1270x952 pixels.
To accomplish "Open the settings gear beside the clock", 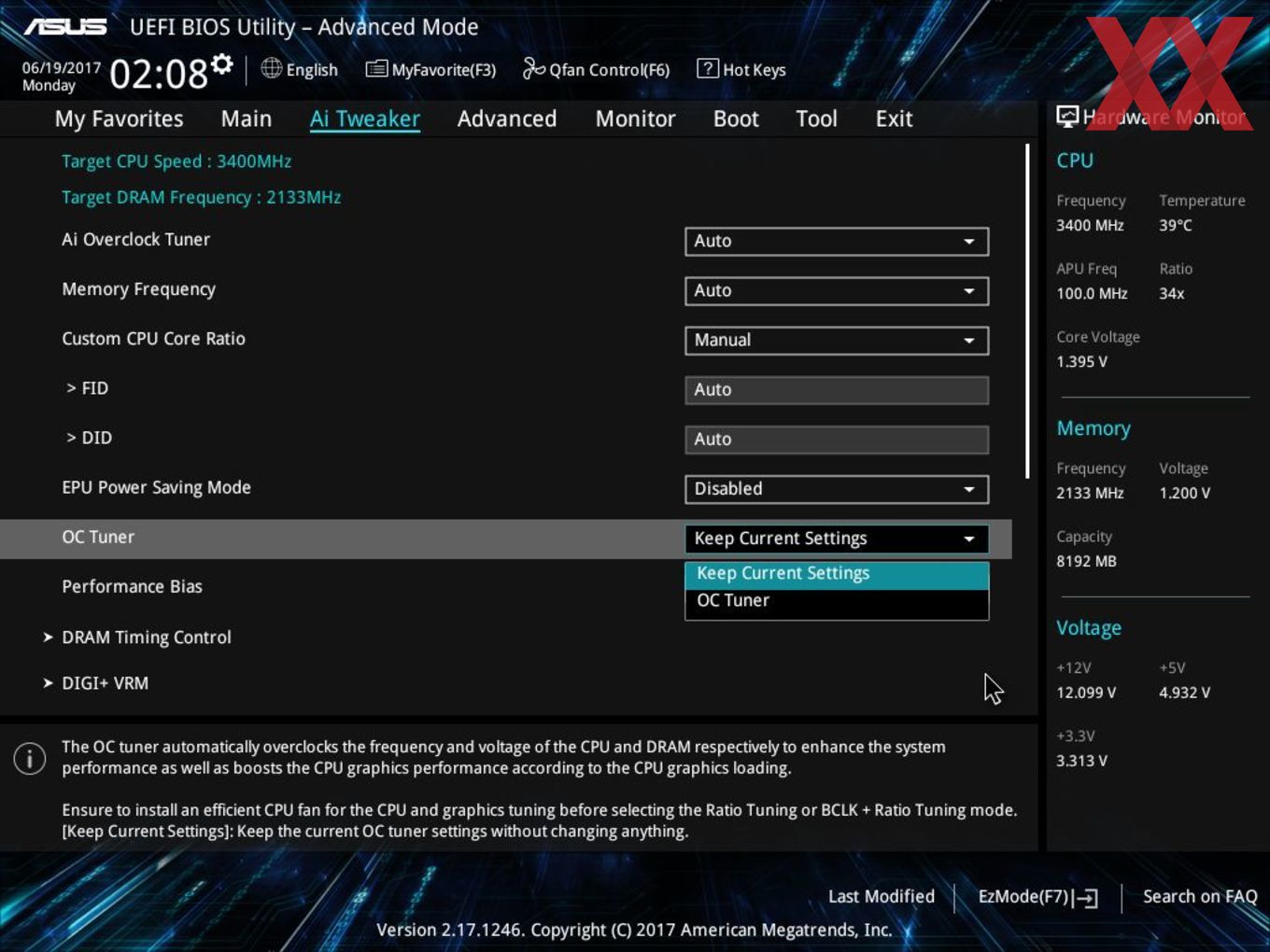I will (221, 64).
